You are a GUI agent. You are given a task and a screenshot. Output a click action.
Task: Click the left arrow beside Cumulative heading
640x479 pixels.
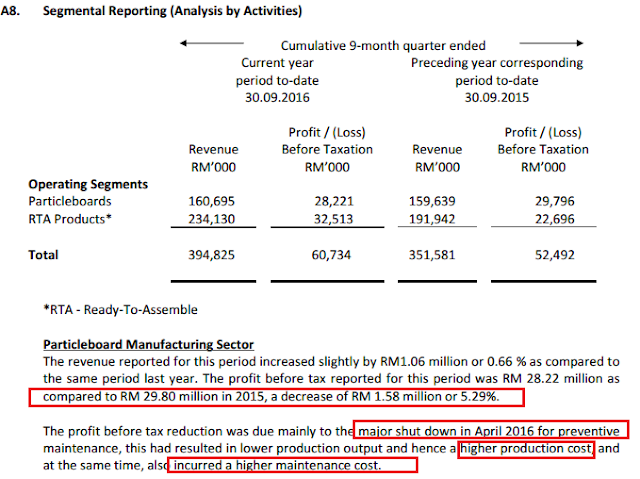(x=212, y=43)
